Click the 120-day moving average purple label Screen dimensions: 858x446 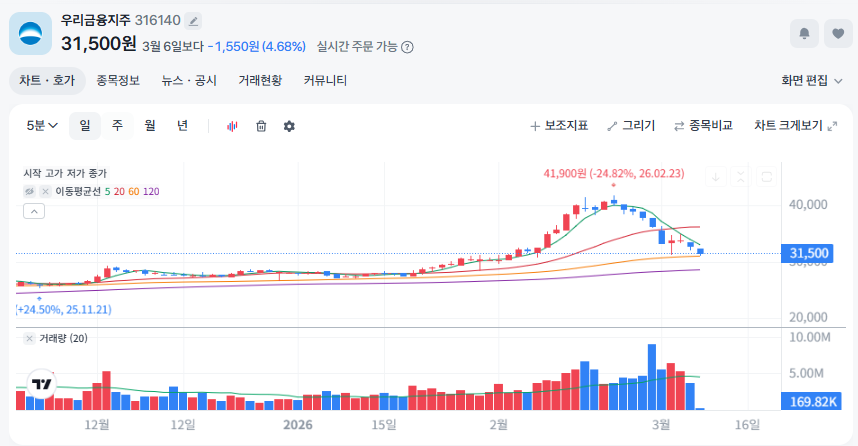coord(151,192)
